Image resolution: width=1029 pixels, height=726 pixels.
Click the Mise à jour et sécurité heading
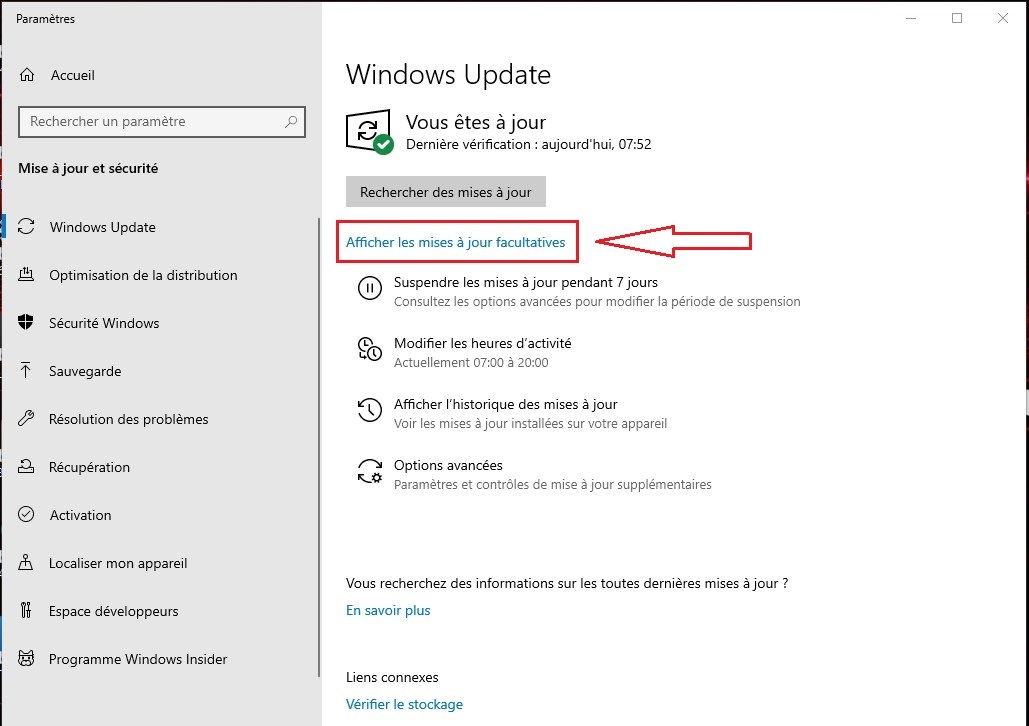pos(88,169)
